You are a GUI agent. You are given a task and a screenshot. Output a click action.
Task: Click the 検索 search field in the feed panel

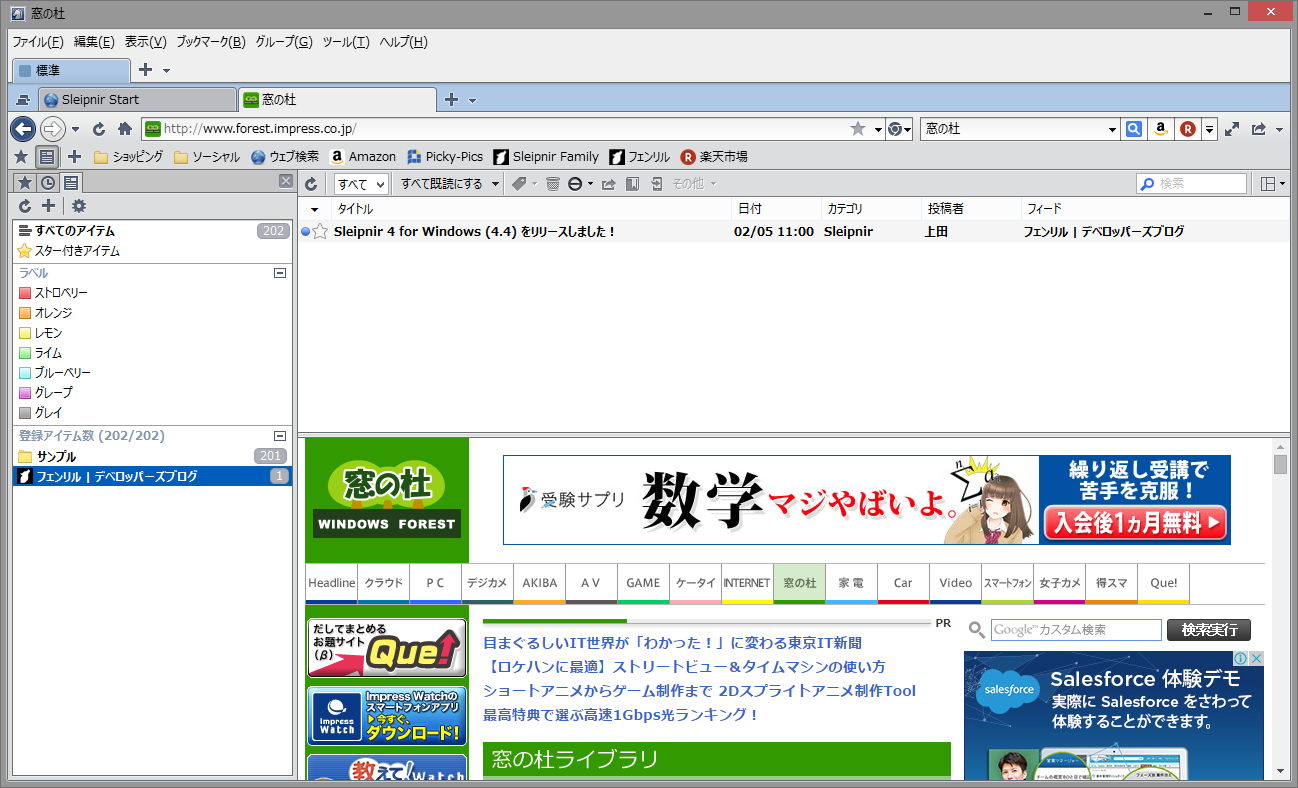click(1190, 182)
